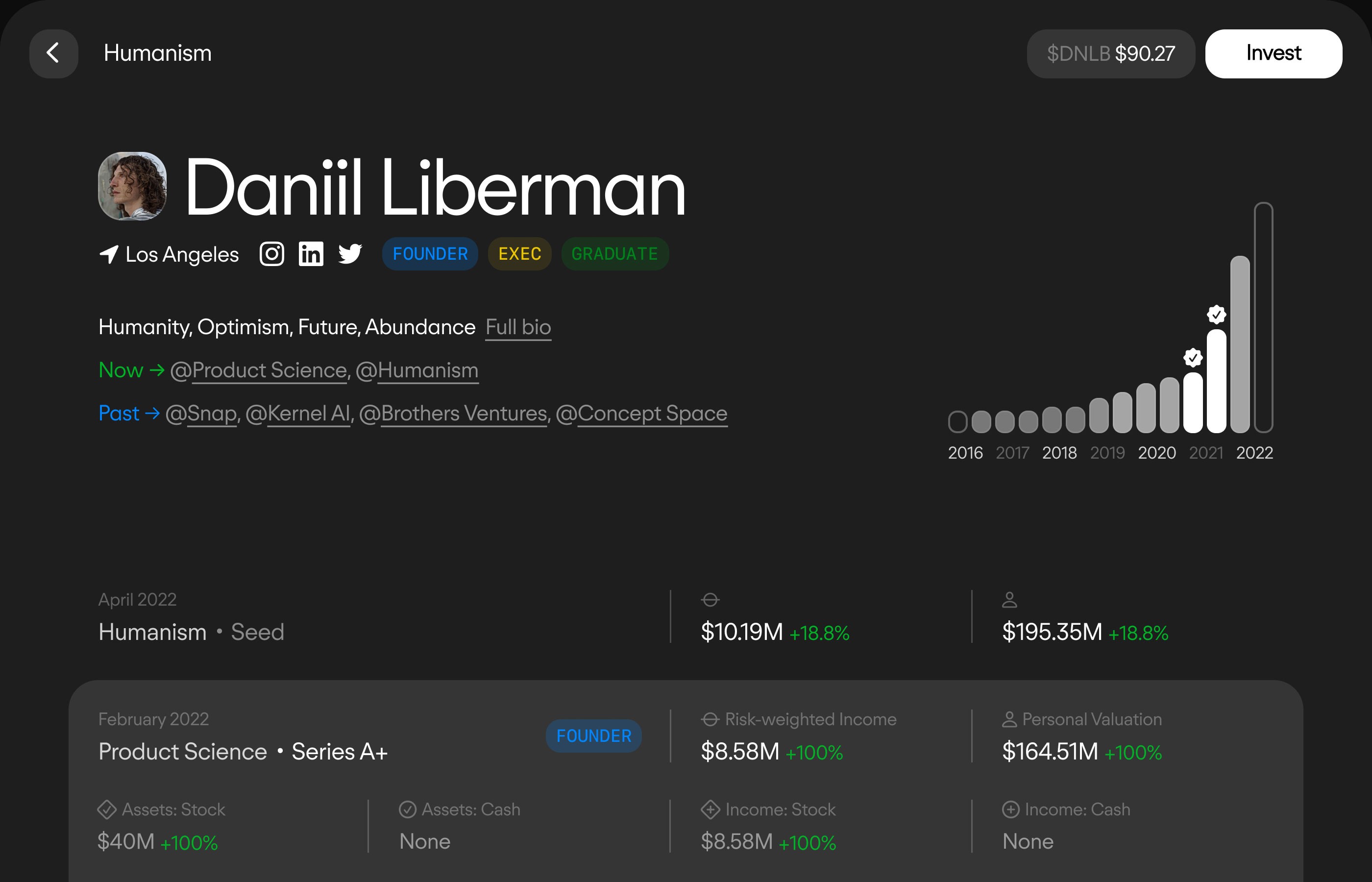This screenshot has width=1372, height=882.
Task: Click the Humanity, Optimism, Future, Abundance tagline
Action: pos(287,328)
